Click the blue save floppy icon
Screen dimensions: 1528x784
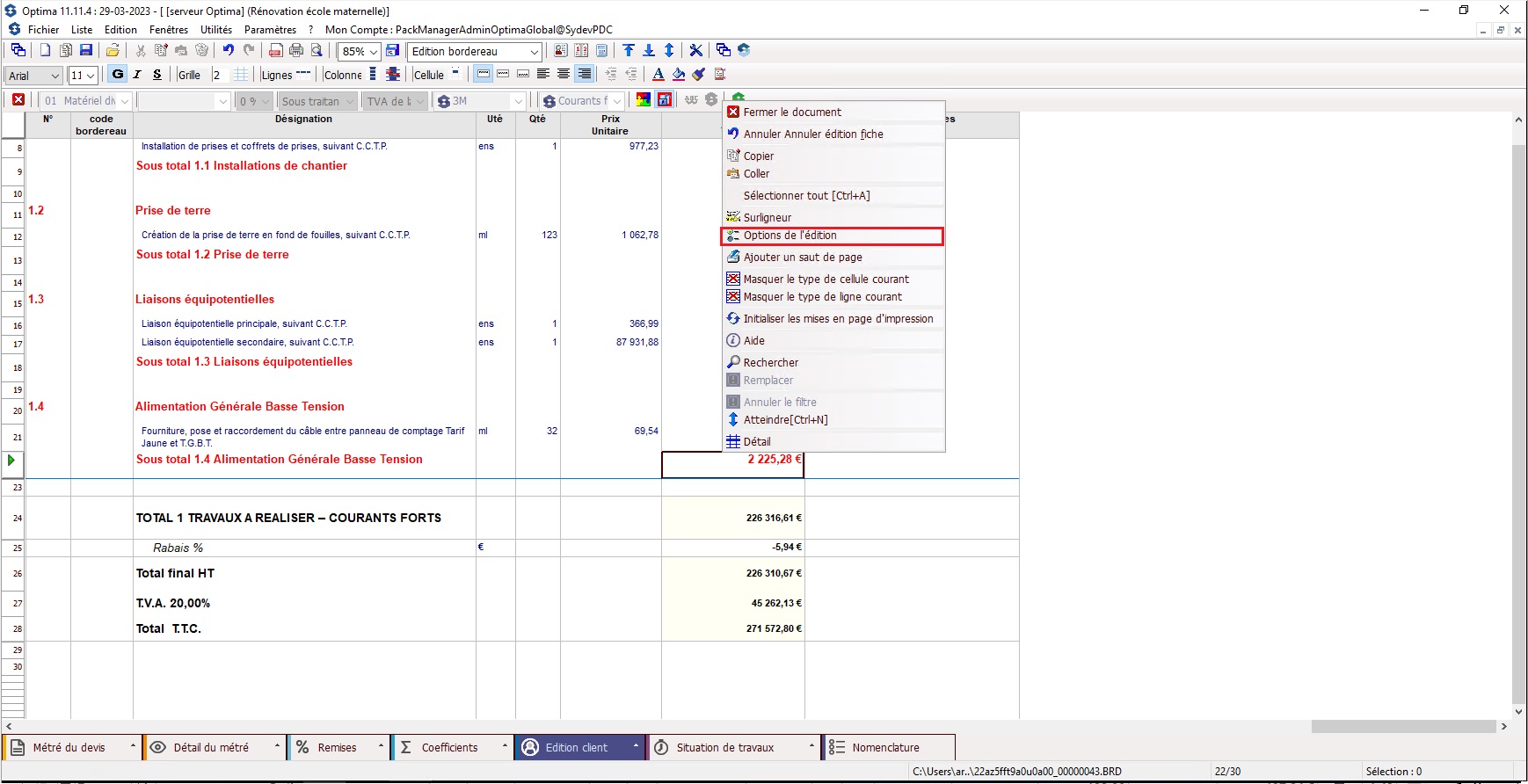click(x=86, y=50)
